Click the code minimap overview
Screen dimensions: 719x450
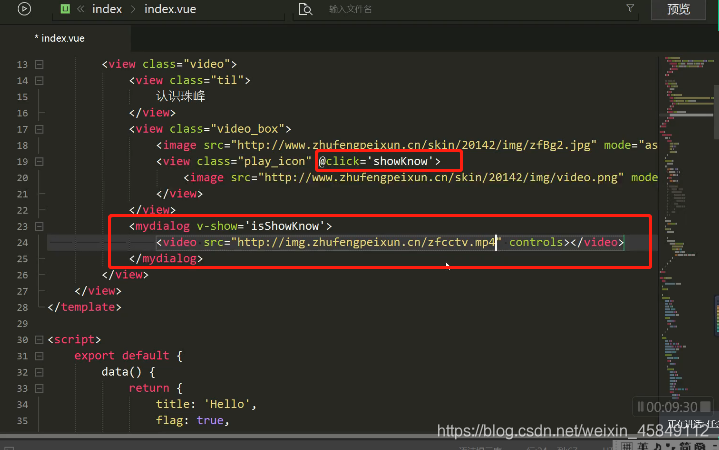tap(686, 229)
